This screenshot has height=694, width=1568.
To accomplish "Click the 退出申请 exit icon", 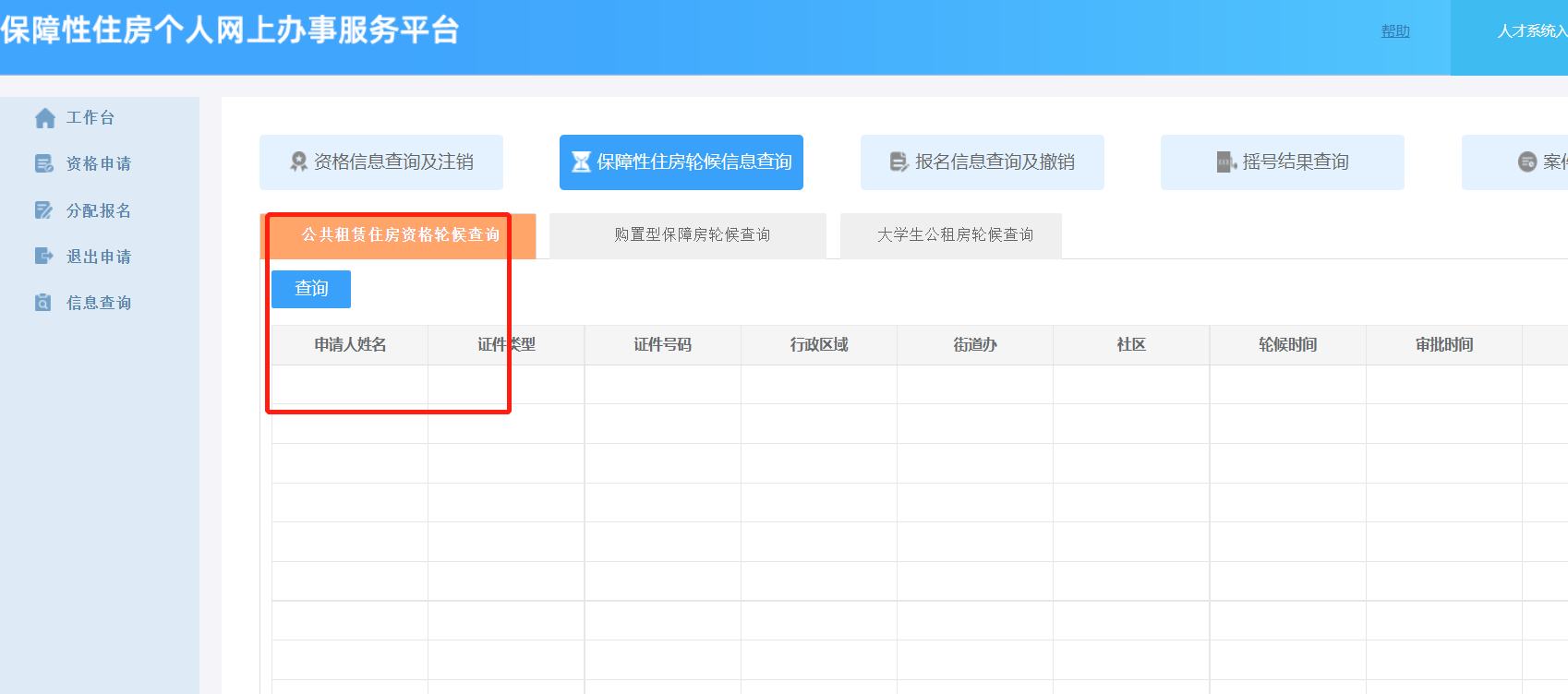I will tap(44, 257).
